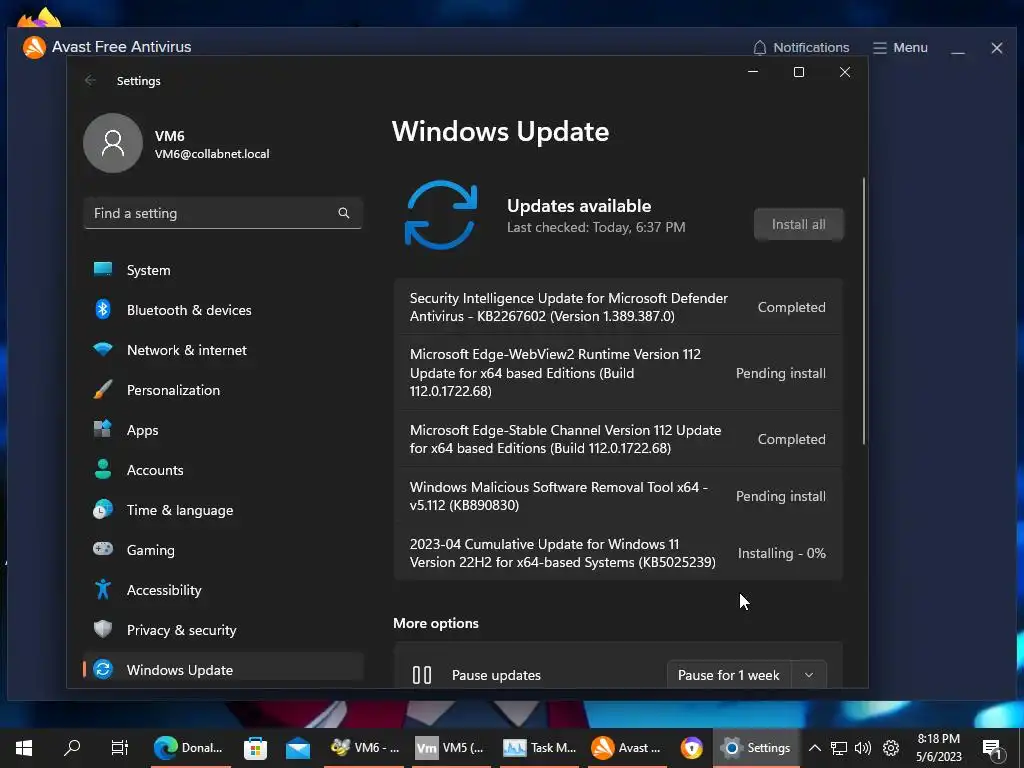
Task: Click the Accessibility figure icon
Action: click(x=103, y=589)
